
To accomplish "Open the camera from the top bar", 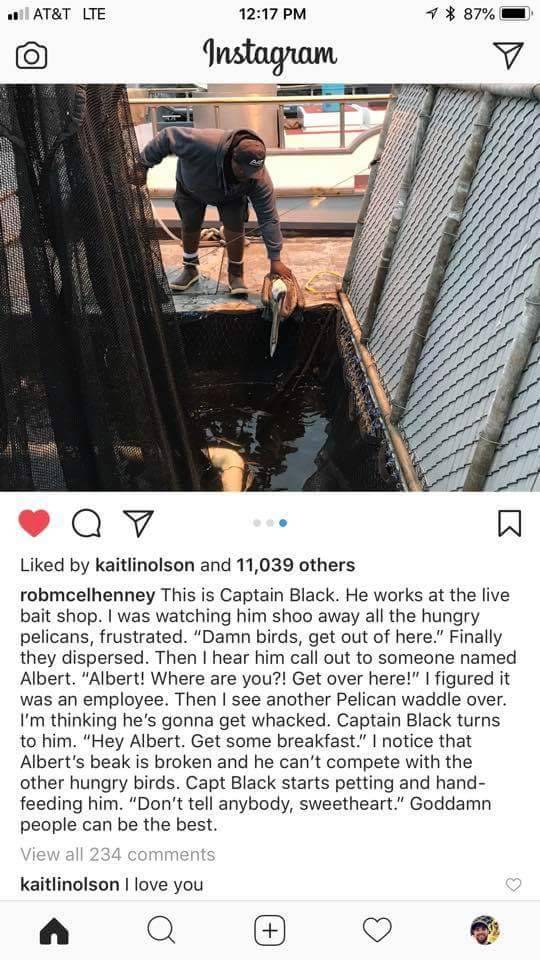I will point(31,56).
